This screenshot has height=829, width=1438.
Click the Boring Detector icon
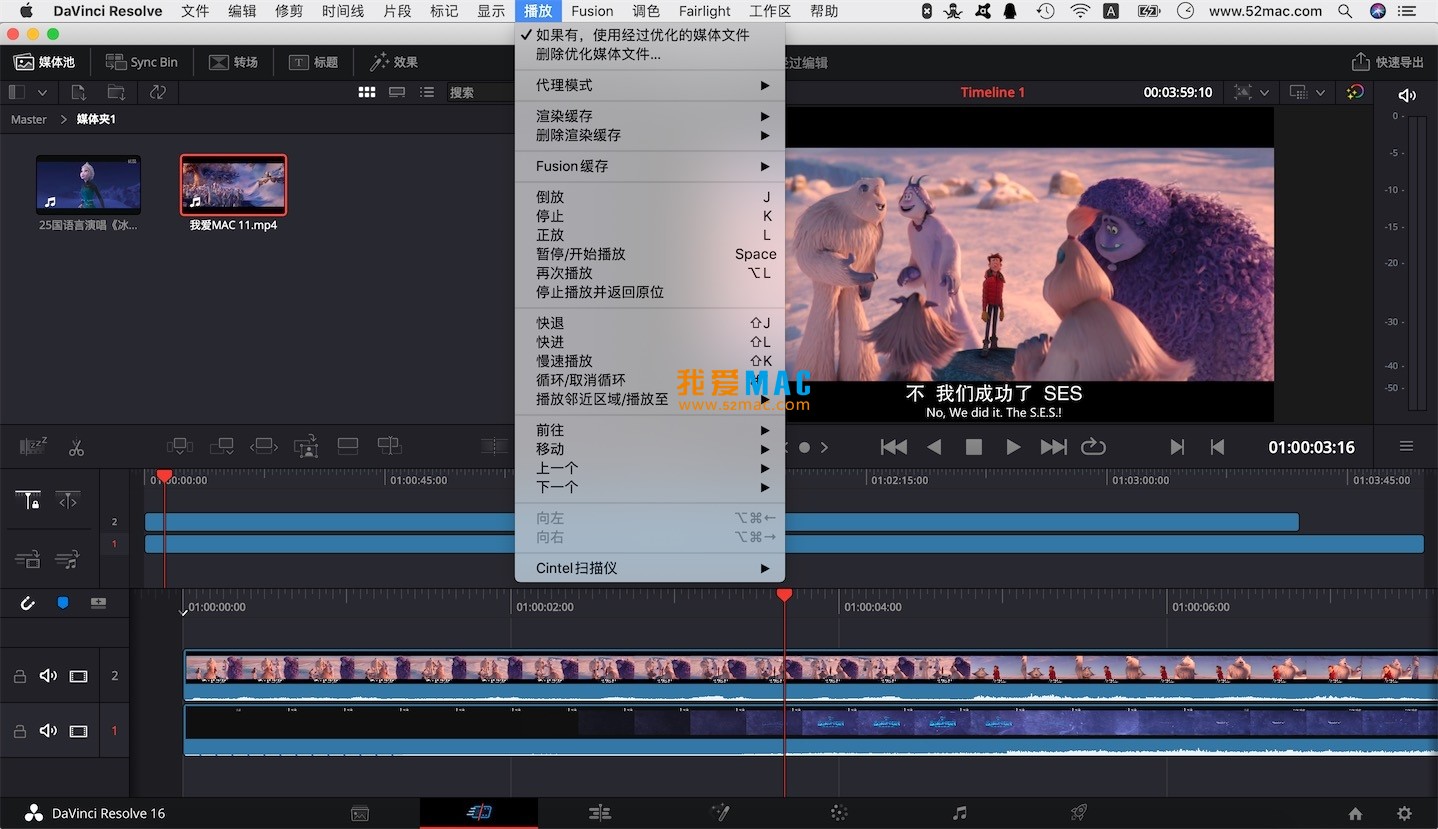pos(33,446)
